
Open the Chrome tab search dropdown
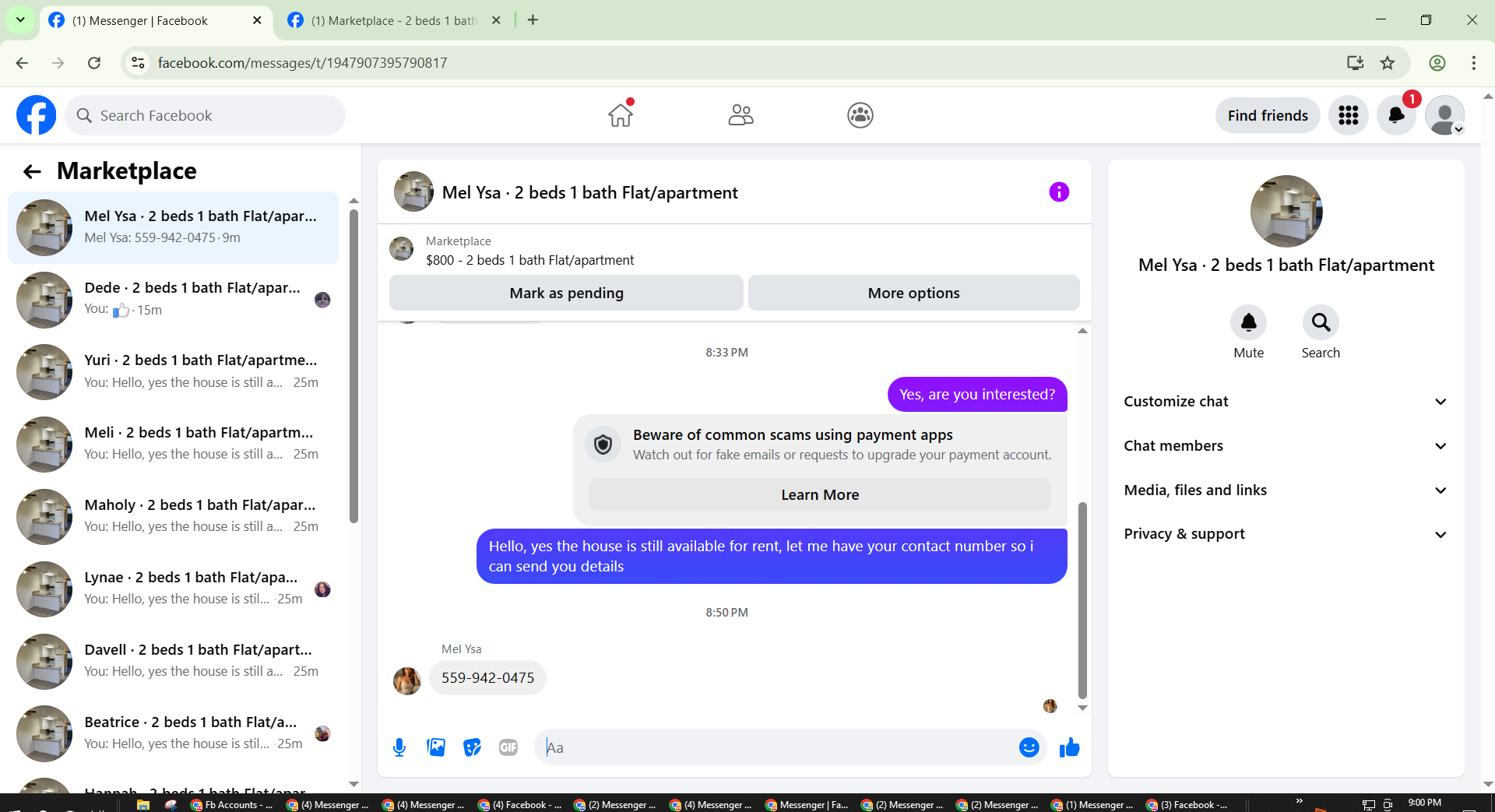20,20
